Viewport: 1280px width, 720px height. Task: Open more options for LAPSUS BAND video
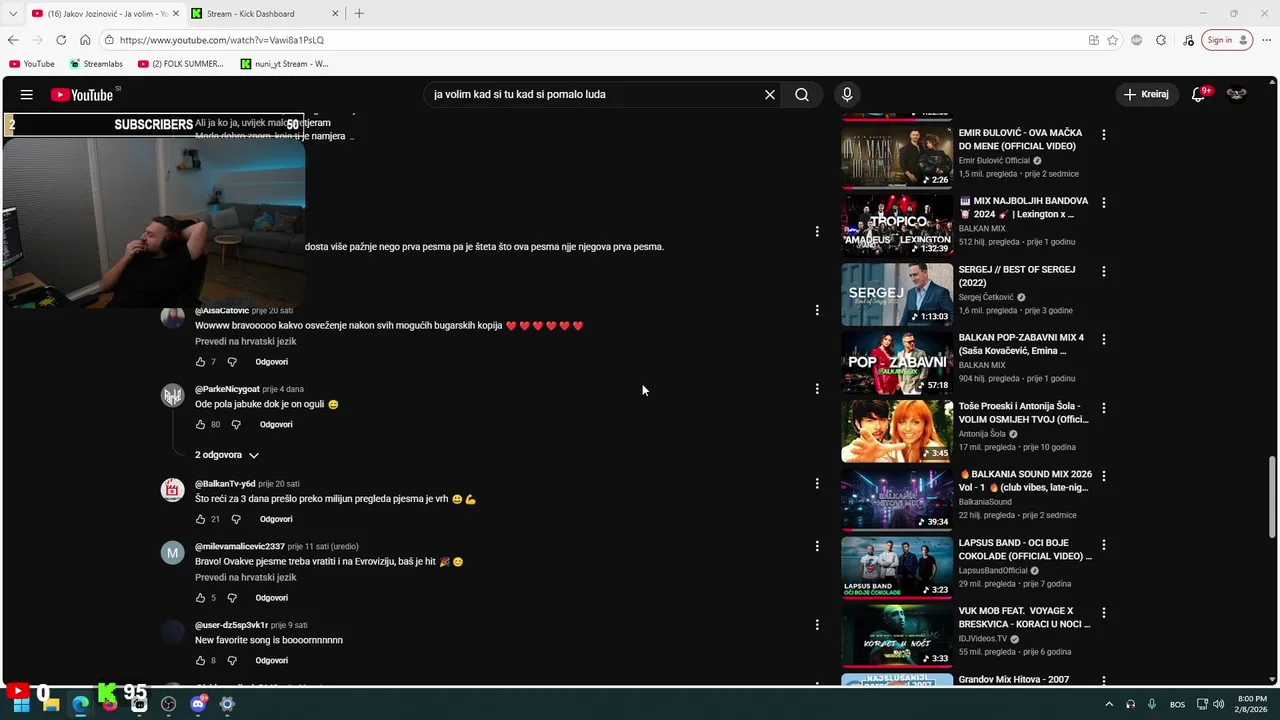click(1104, 544)
